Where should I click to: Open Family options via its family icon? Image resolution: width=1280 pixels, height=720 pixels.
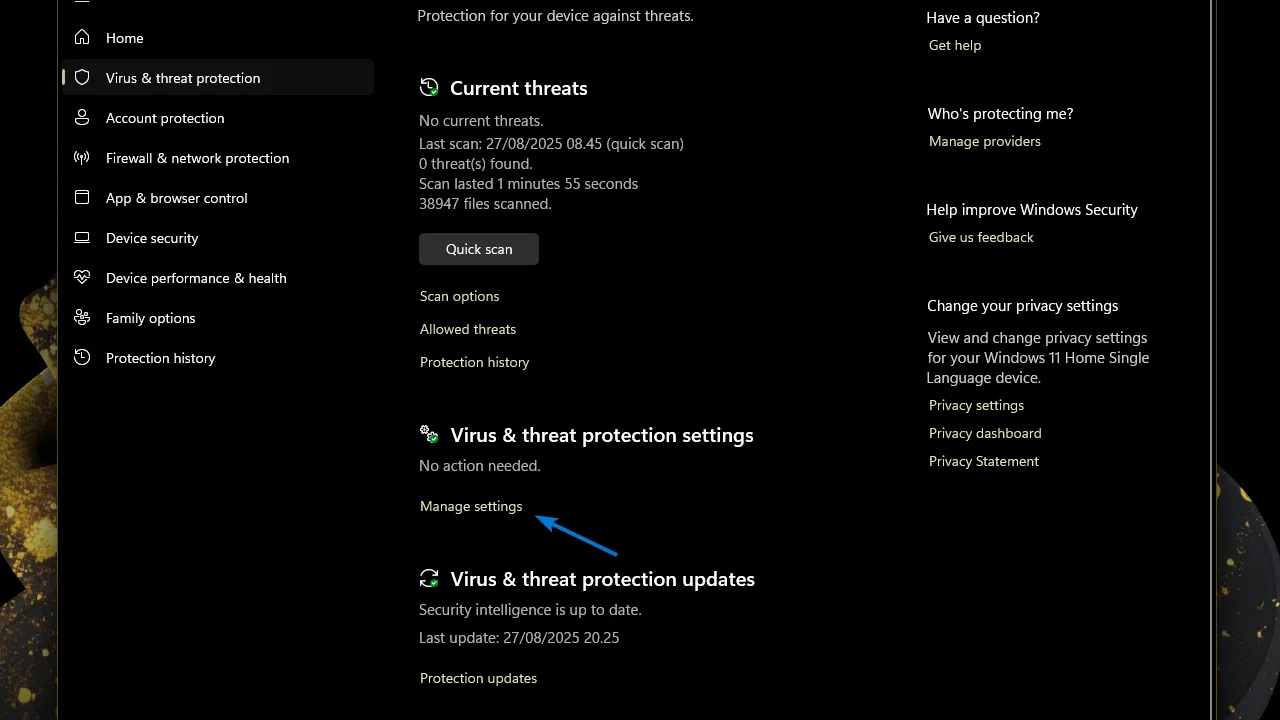(x=82, y=318)
